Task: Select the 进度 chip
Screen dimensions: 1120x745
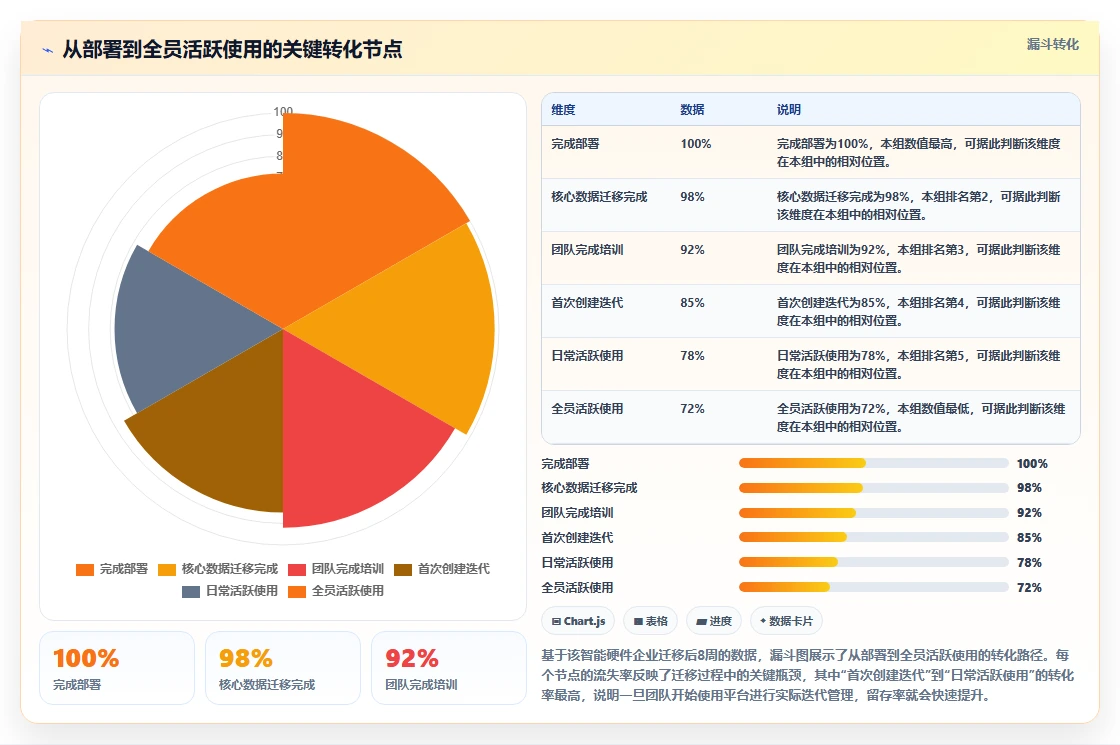Action: [714, 621]
